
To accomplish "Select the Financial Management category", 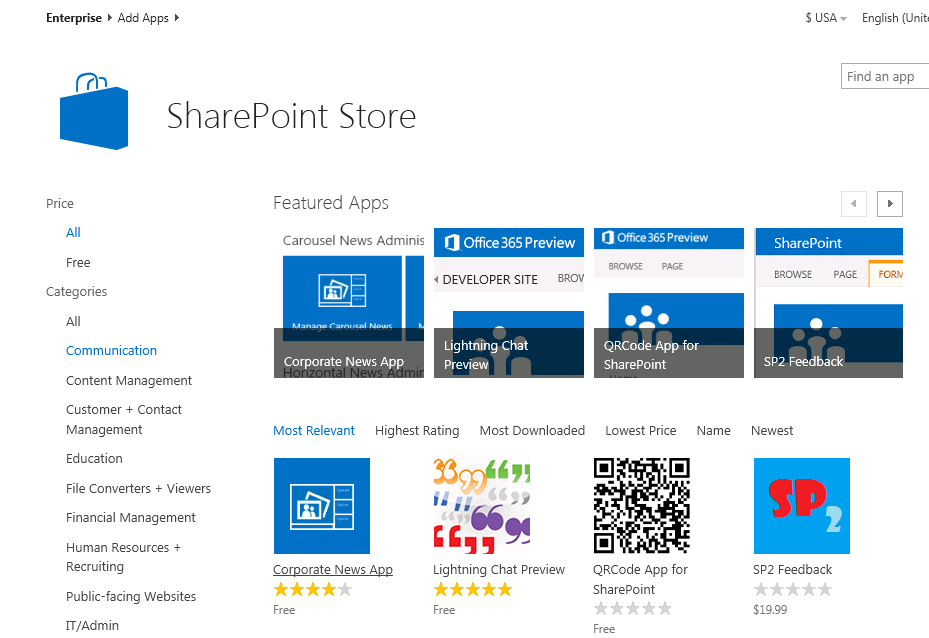I will pyautogui.click(x=131, y=518).
